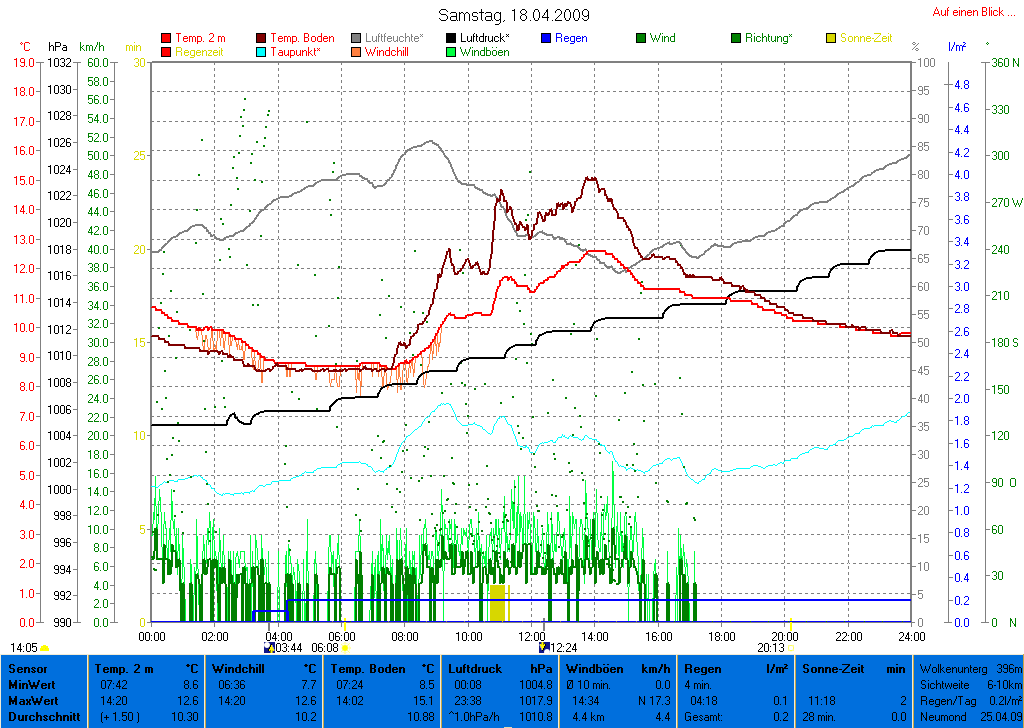The height and width of the screenshot is (728, 1024).
Task: Click the moon icon next to 12:24
Action: click(545, 648)
